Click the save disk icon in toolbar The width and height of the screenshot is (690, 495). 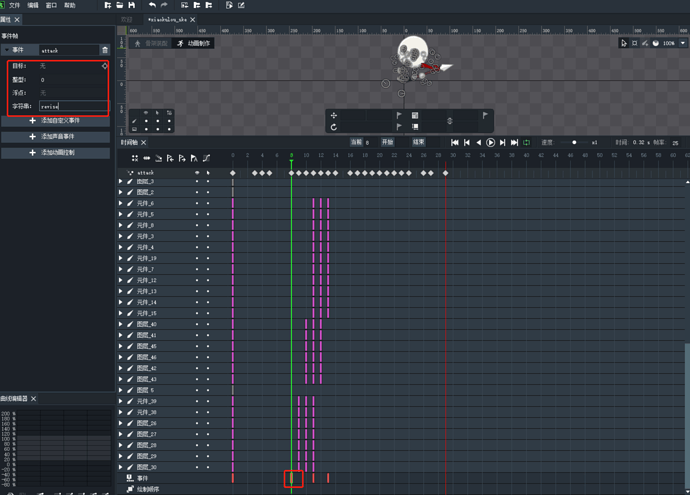[132, 5]
